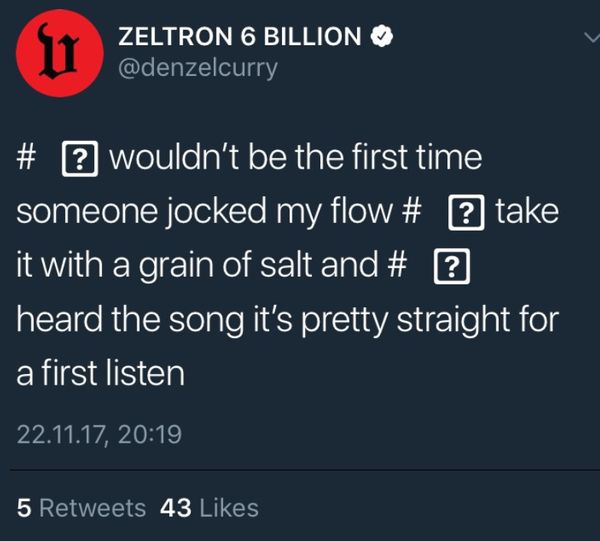
Task: Click the text "a first listen"
Action: (x=100, y=373)
